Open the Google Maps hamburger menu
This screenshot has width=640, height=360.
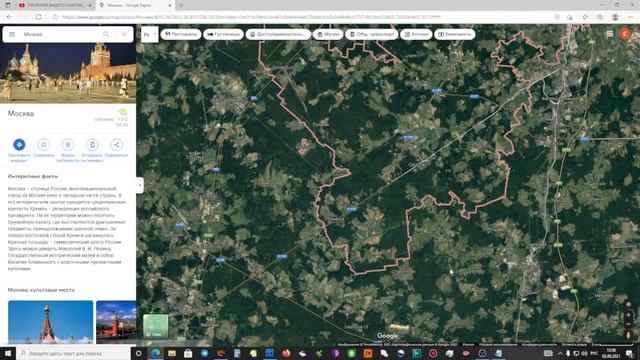tap(12, 34)
